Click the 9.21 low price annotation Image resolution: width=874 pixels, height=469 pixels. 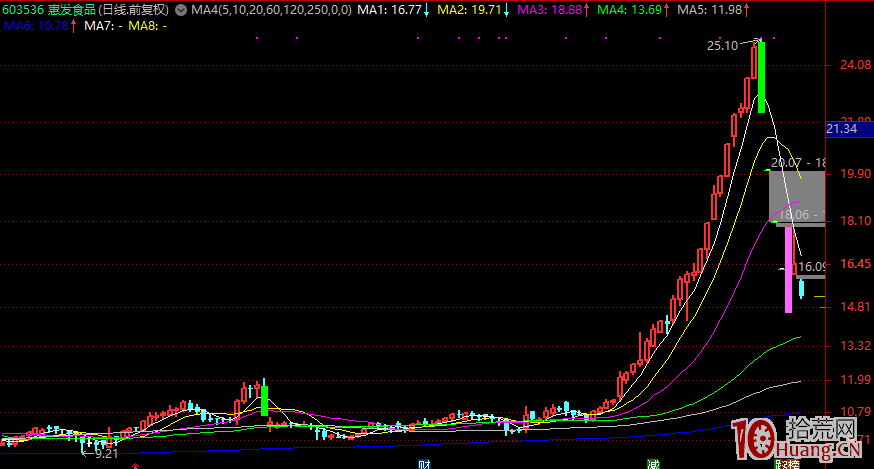pyautogui.click(x=106, y=454)
